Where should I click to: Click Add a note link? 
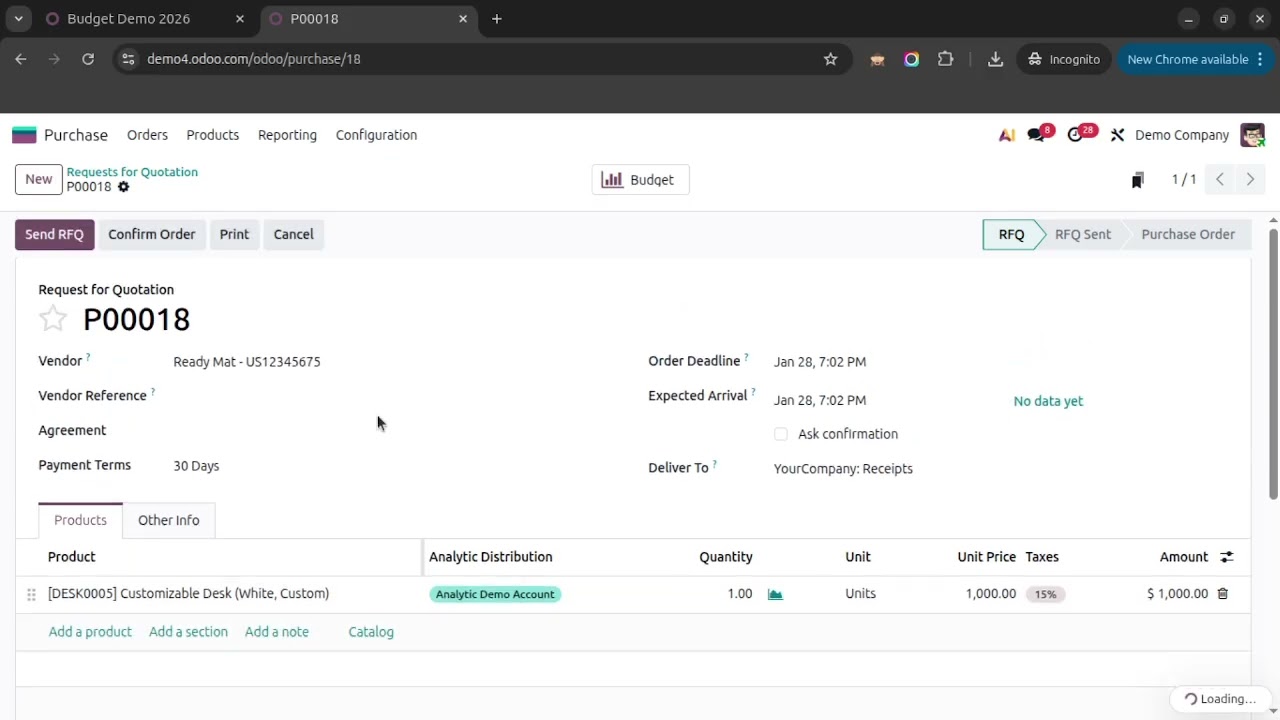pyautogui.click(x=277, y=632)
